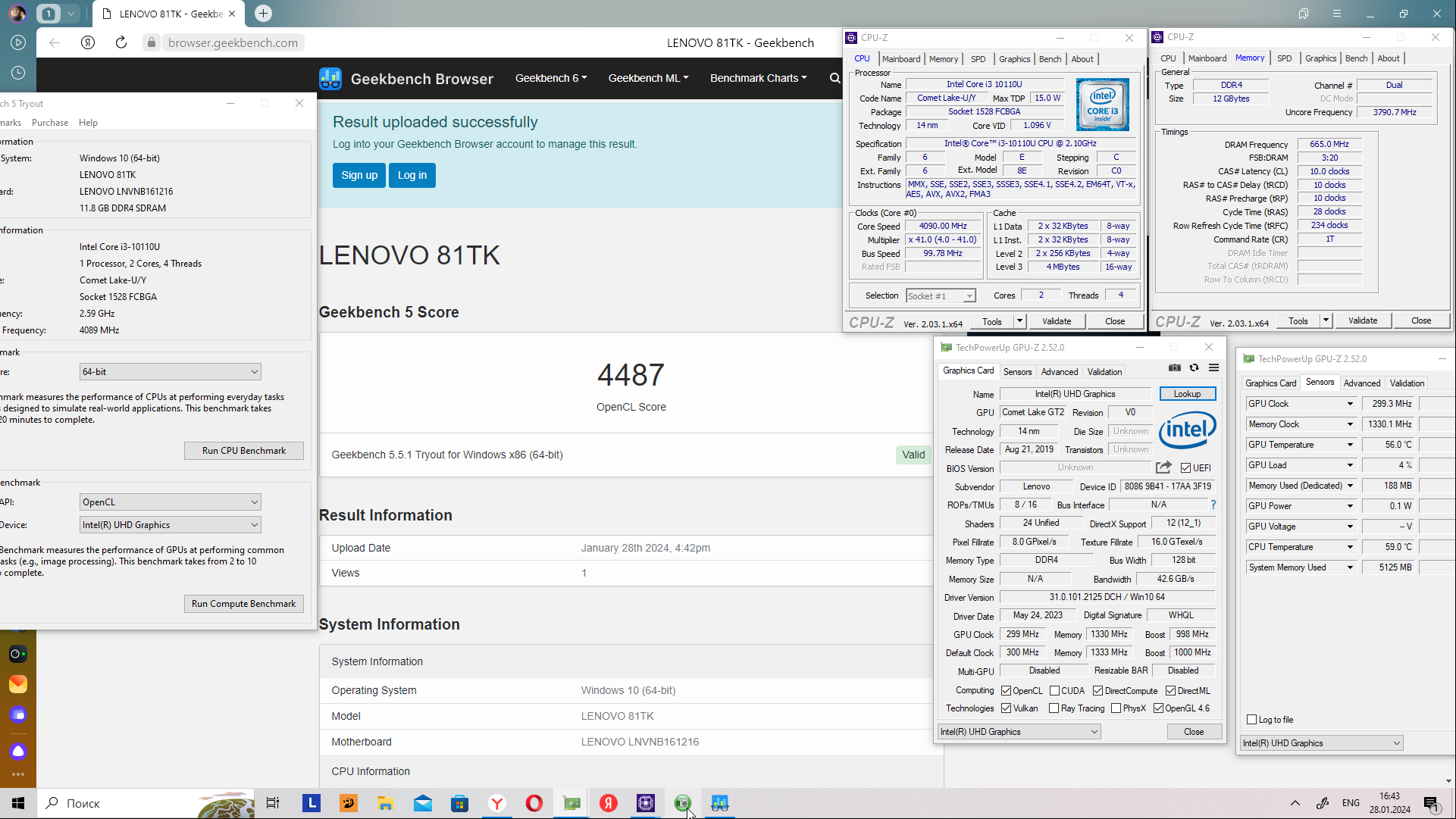The width and height of the screenshot is (1456, 819).
Task: Open Opera browser from the taskbar
Action: [534, 803]
